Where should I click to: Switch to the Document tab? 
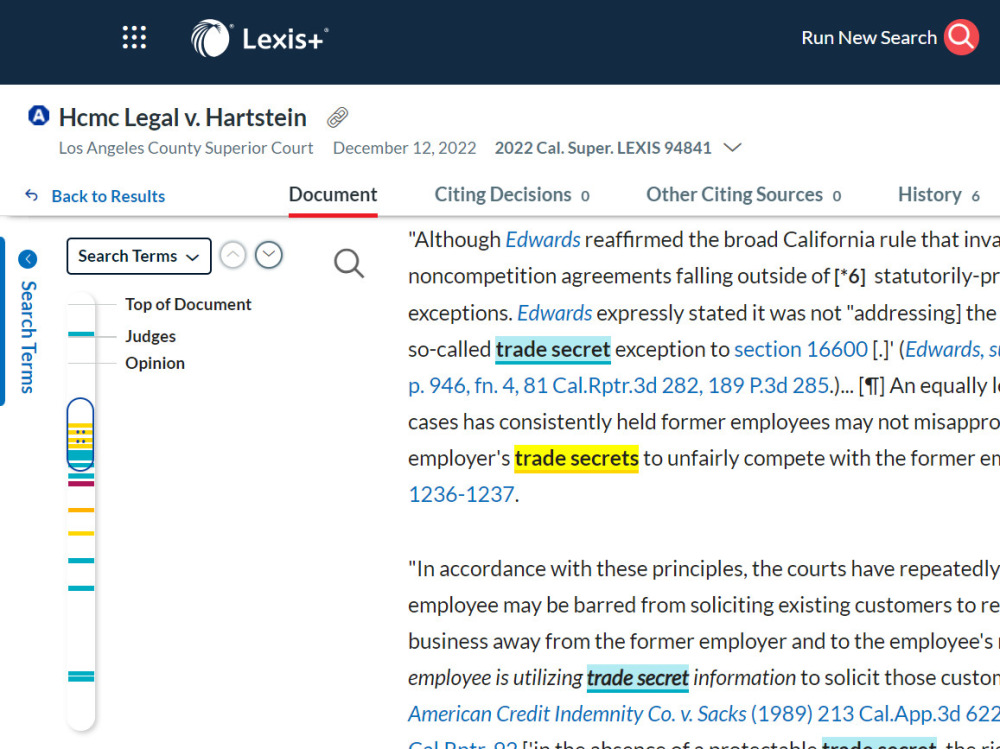point(333,195)
